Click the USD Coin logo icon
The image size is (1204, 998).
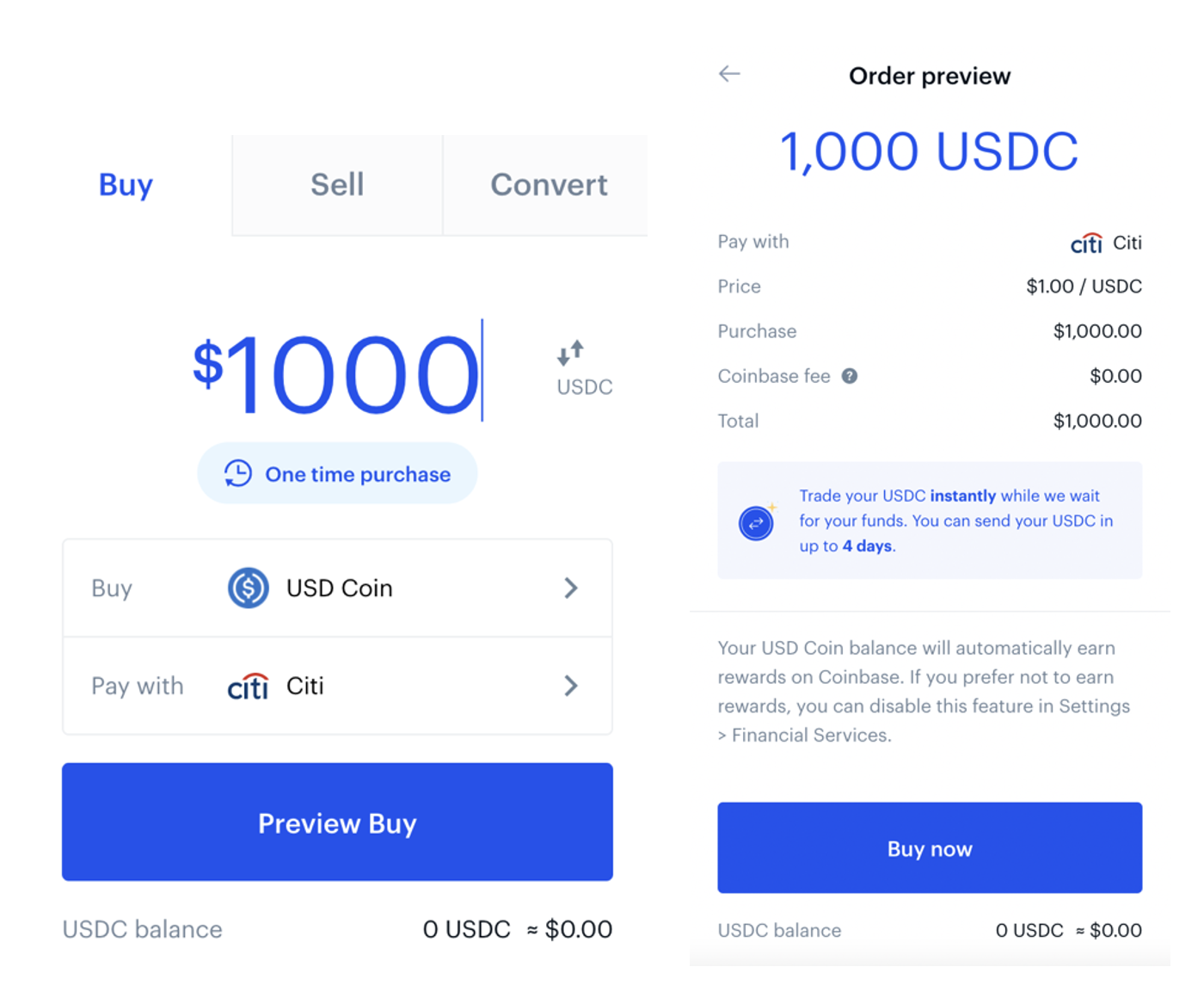(x=249, y=588)
